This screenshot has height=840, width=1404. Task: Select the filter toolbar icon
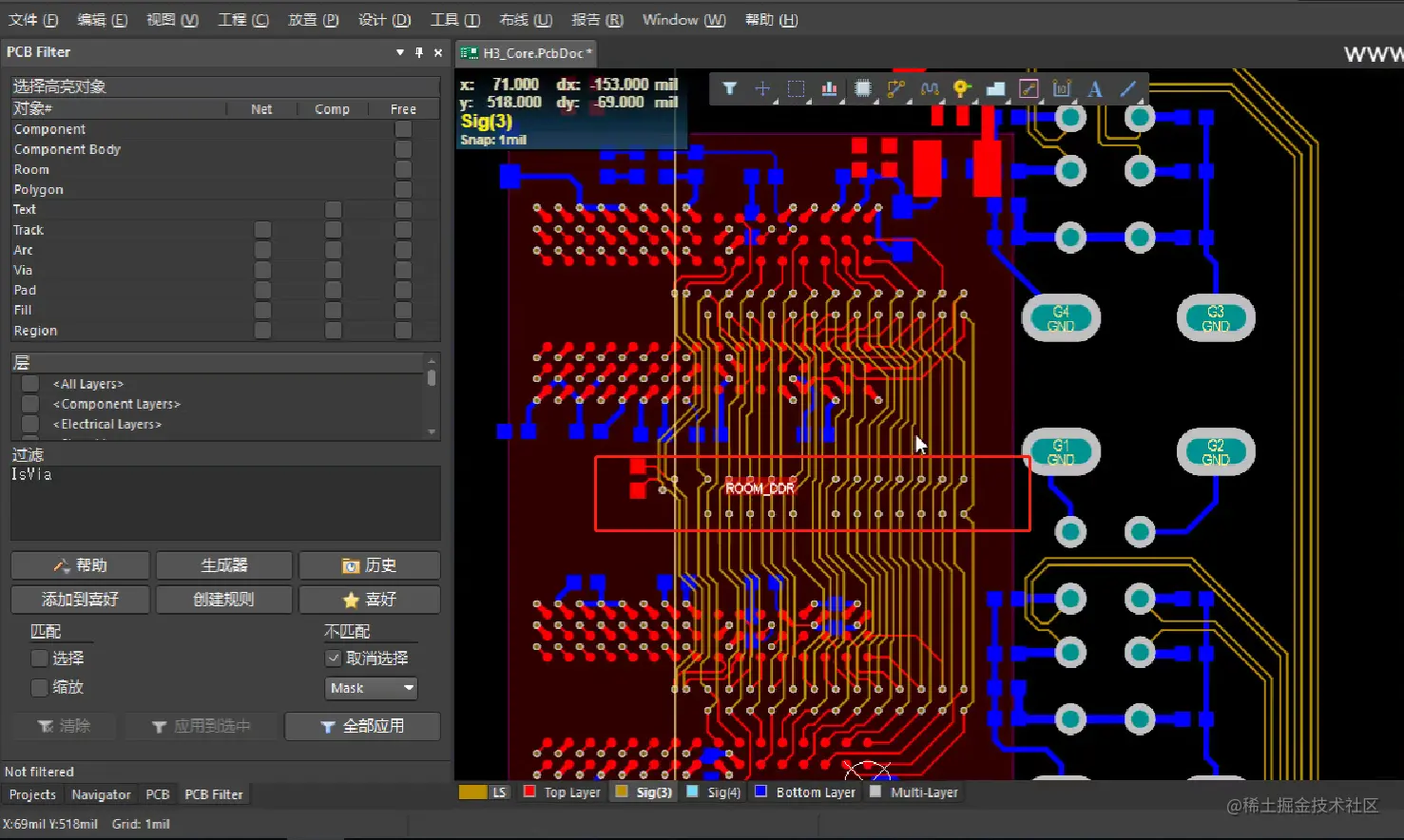click(x=730, y=88)
